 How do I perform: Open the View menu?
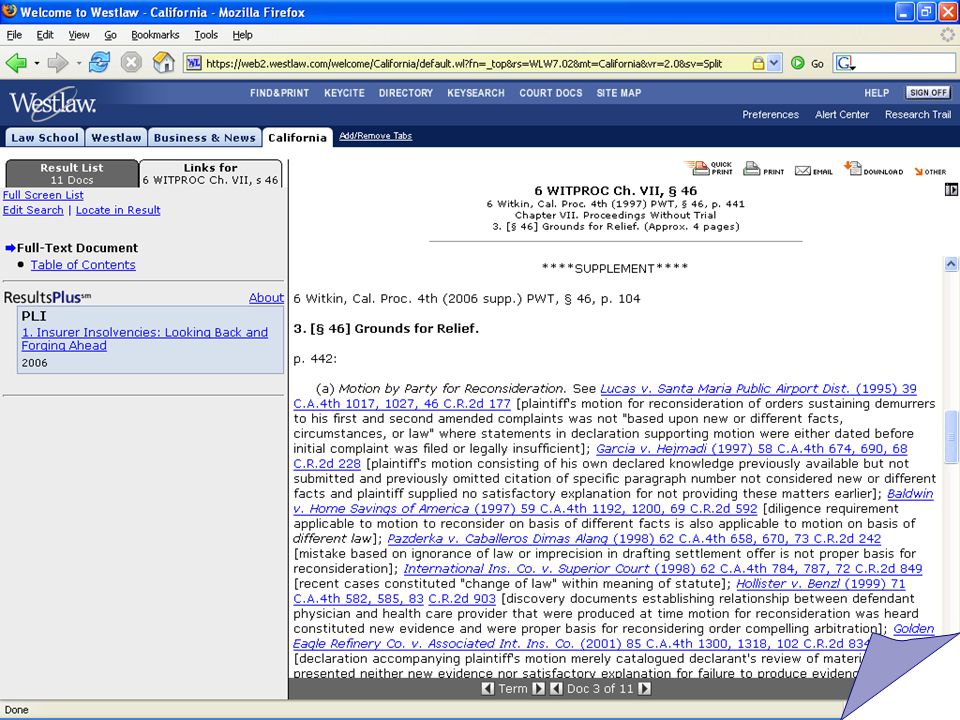point(78,35)
